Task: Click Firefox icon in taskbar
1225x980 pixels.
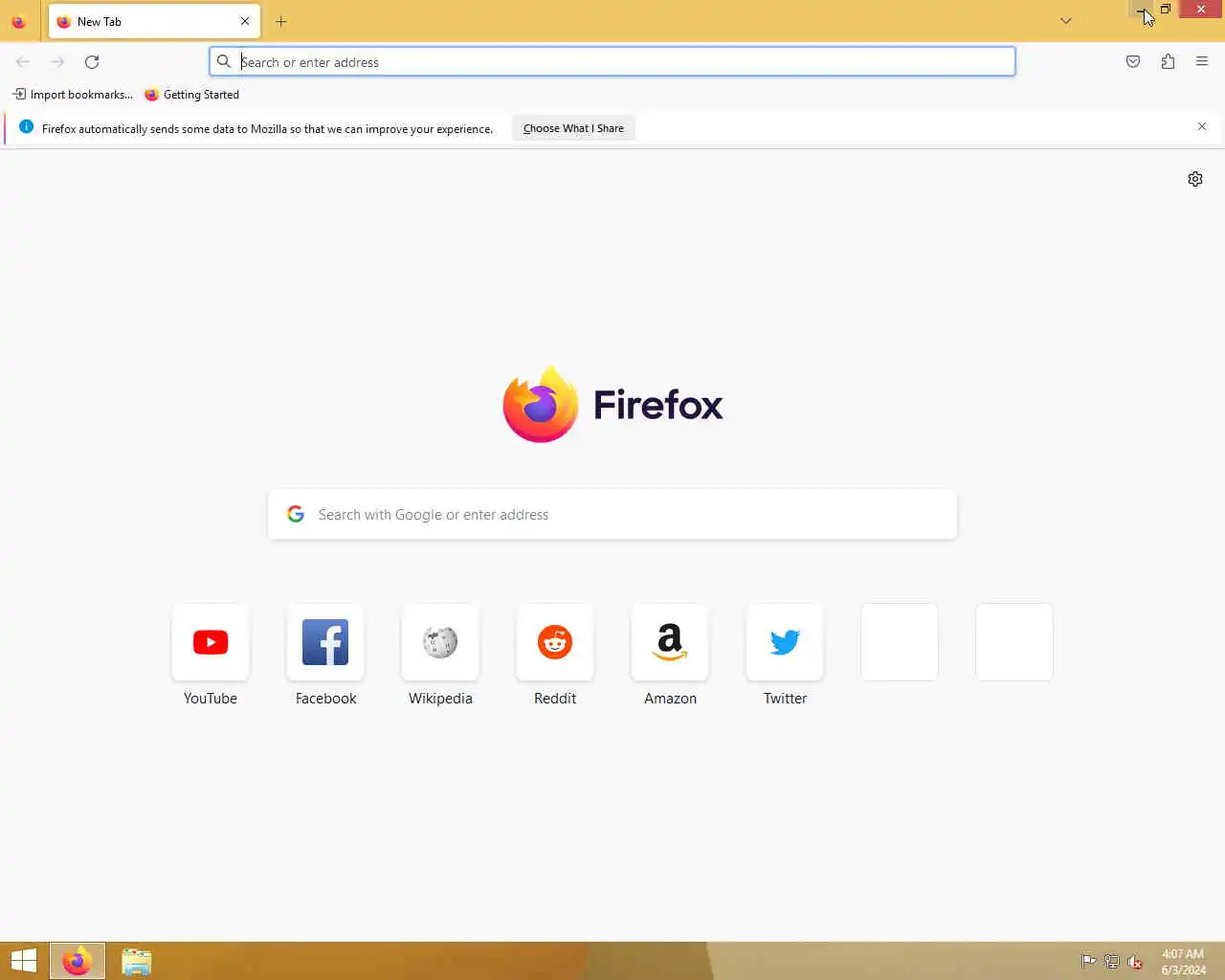Action: tap(78, 961)
